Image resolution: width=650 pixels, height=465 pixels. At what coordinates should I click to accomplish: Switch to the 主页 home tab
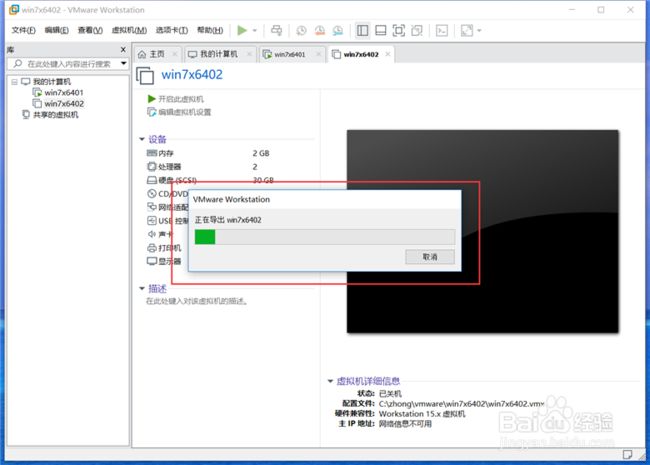[154, 54]
